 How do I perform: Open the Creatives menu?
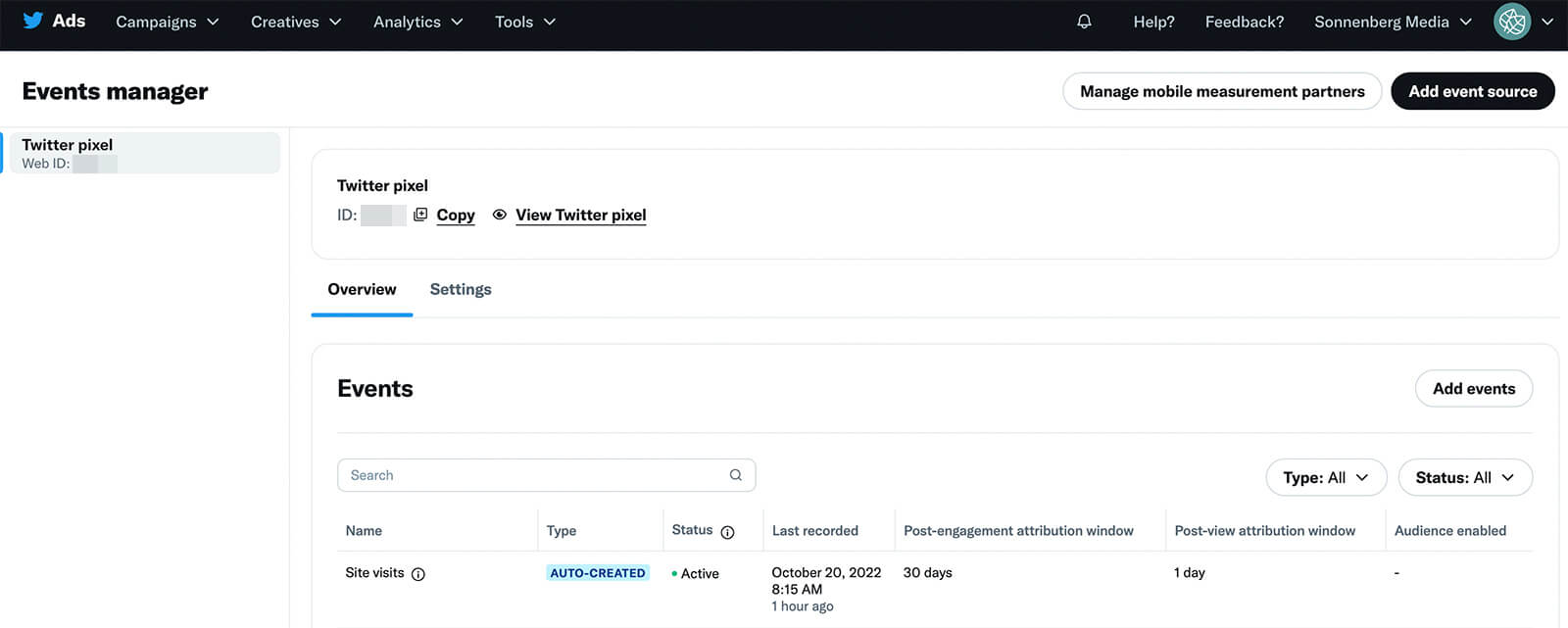click(x=296, y=22)
